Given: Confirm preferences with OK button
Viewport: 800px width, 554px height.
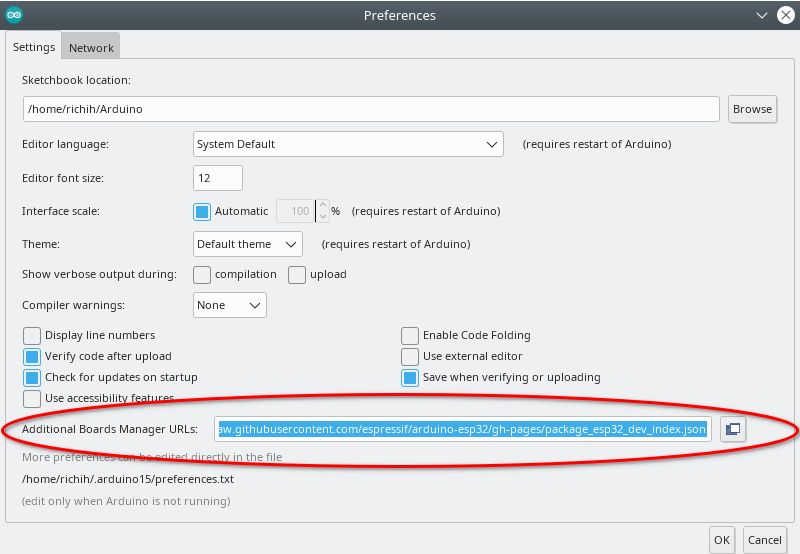Looking at the screenshot, I should point(722,539).
